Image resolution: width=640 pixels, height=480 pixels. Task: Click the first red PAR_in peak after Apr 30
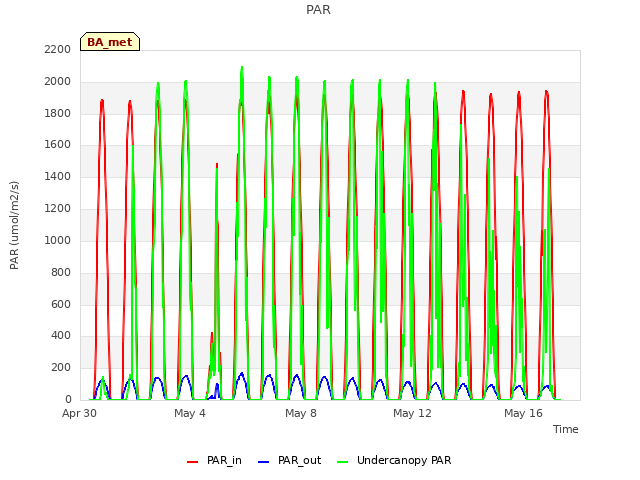102,100
